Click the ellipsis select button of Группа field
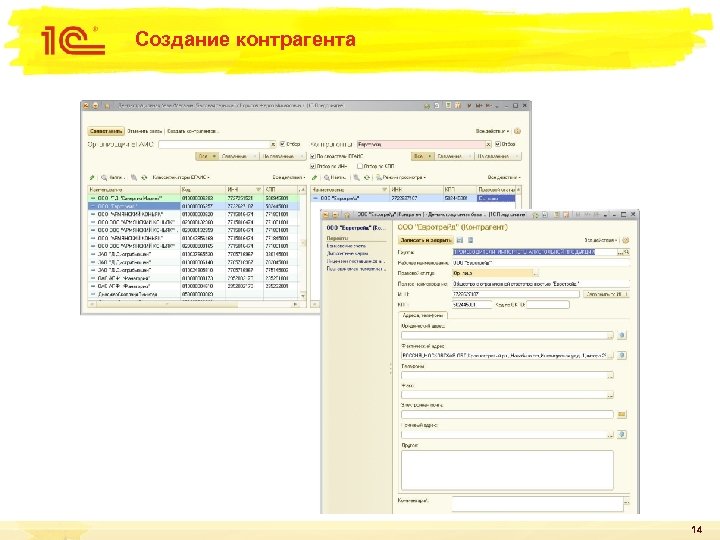Viewport: 720px width, 540px height. 620,252
